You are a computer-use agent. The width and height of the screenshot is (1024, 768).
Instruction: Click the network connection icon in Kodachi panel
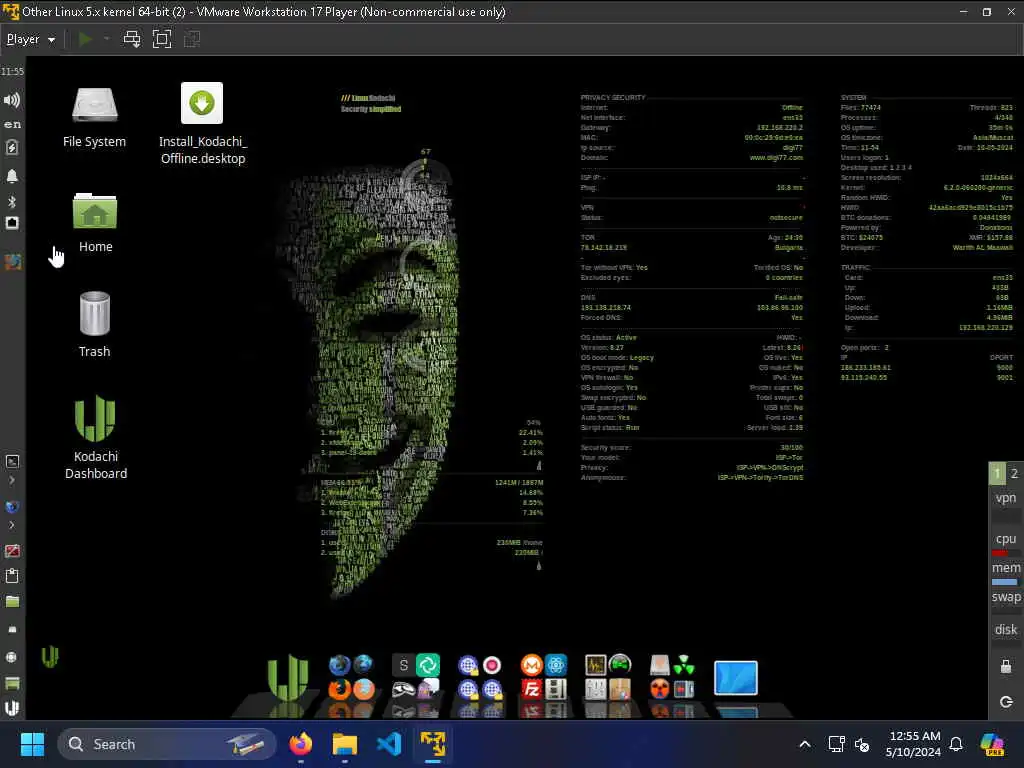coord(12,223)
